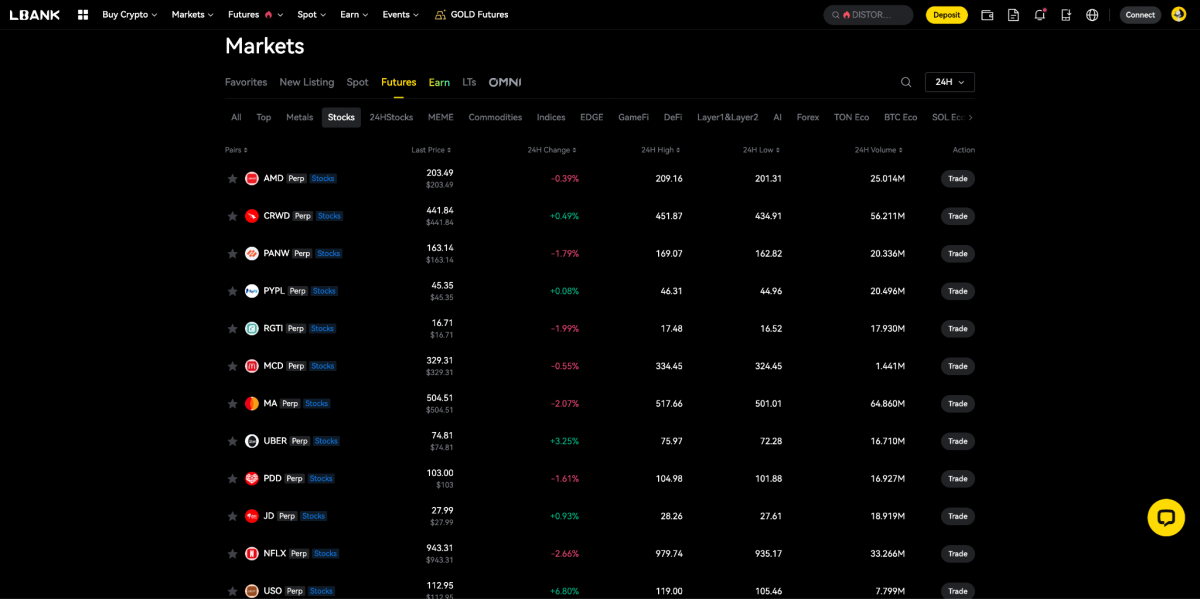This screenshot has width=1200, height=599.
Task: Open the orders document icon
Action: pyautogui.click(x=1012, y=14)
